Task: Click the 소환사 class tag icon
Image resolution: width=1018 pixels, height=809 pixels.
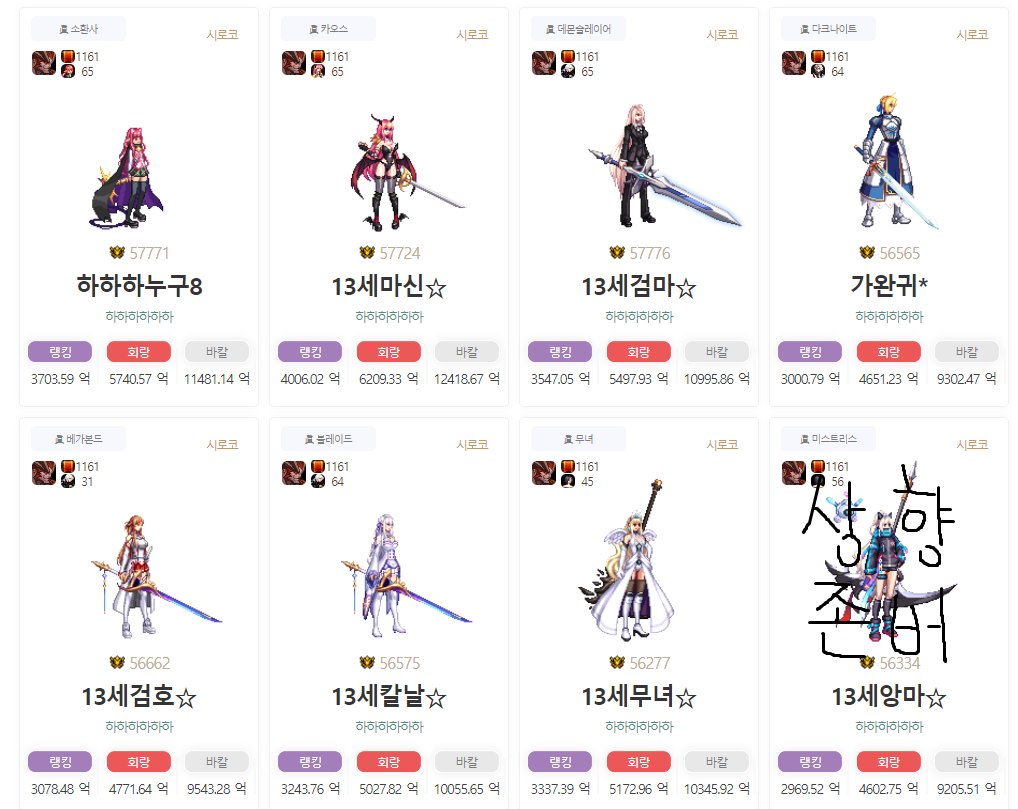Action: (64, 29)
